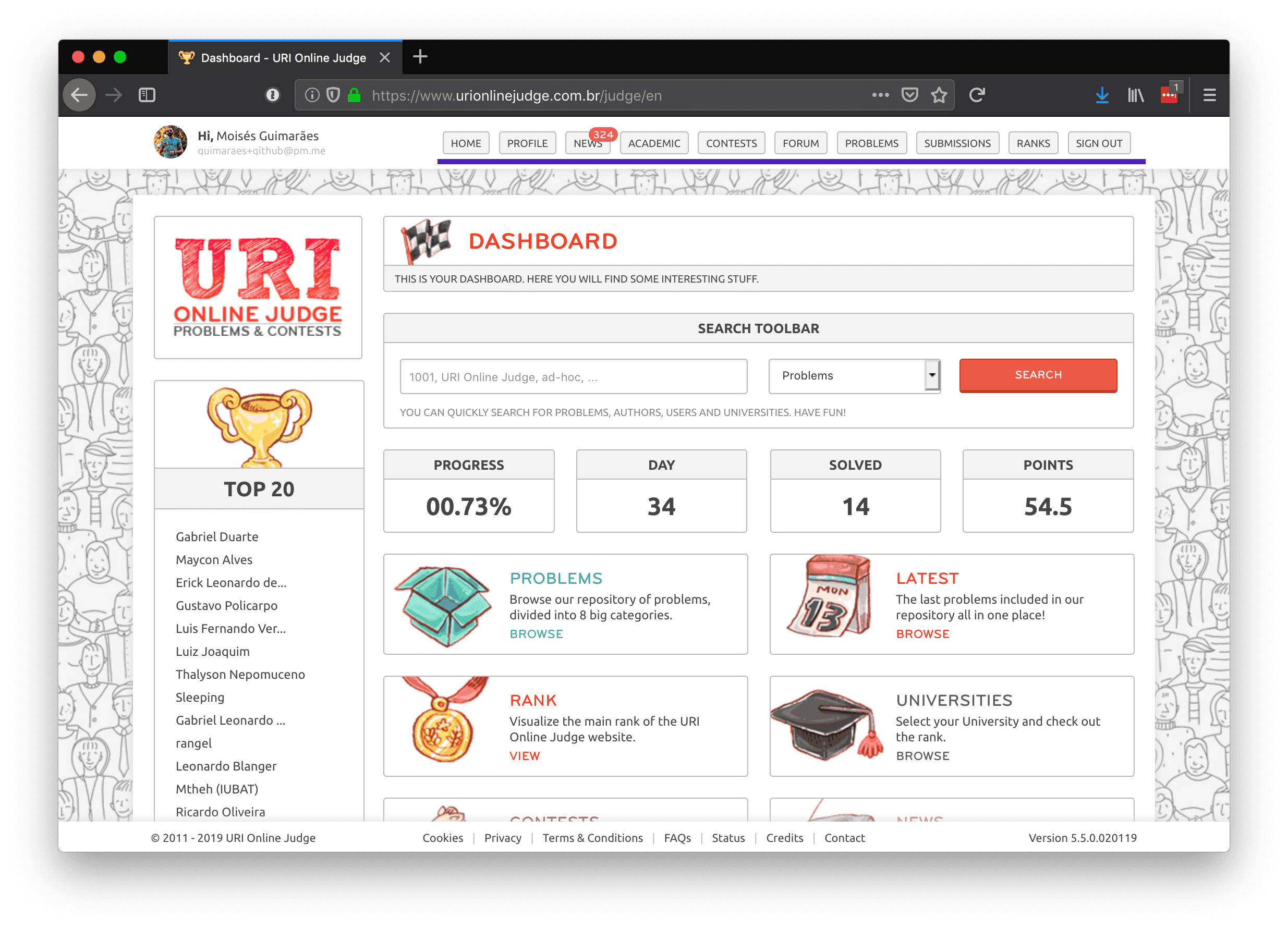
Task: Click BROWSE under Latest card
Action: [923, 634]
